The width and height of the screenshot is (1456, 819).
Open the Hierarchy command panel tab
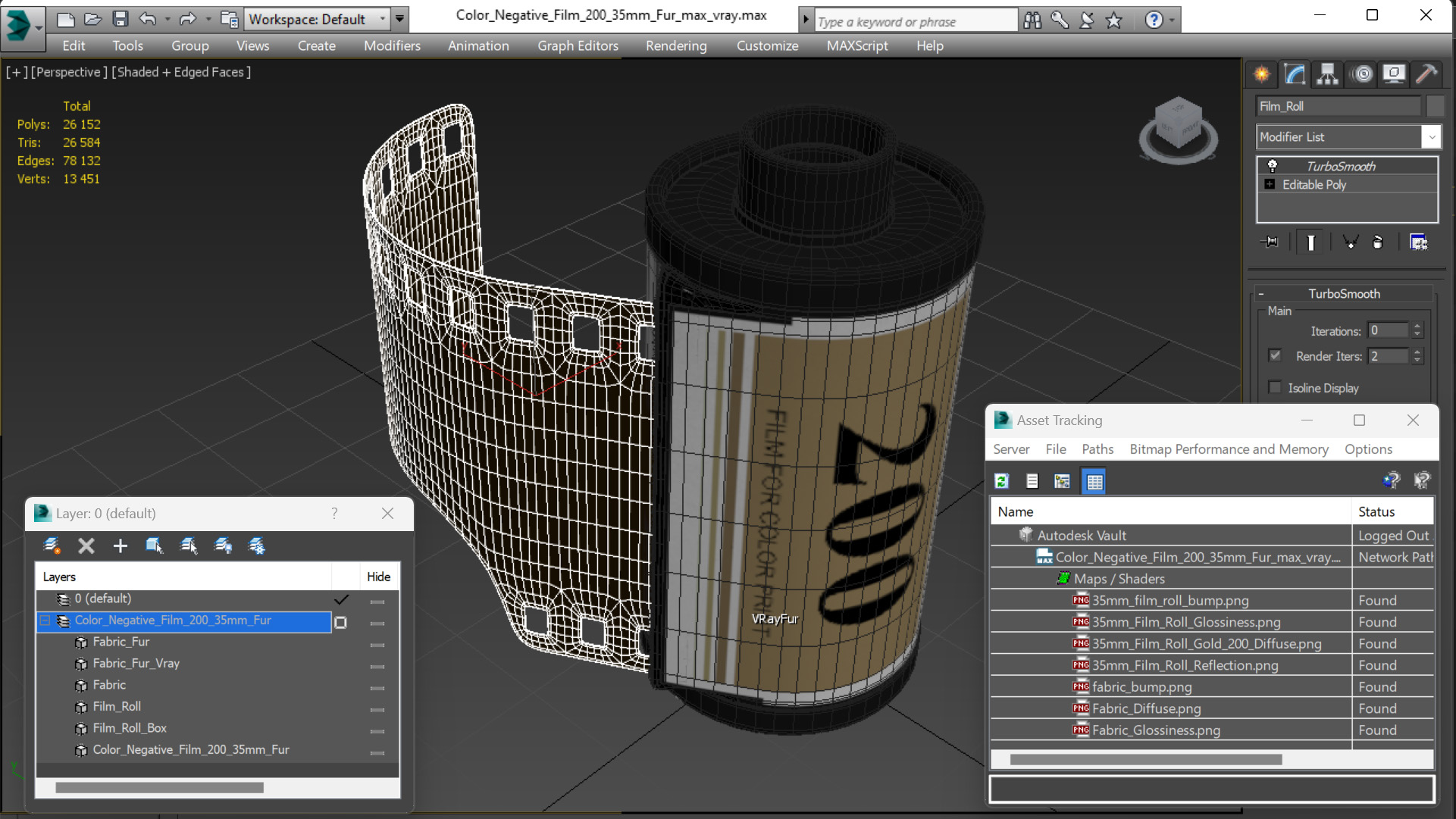1327,74
